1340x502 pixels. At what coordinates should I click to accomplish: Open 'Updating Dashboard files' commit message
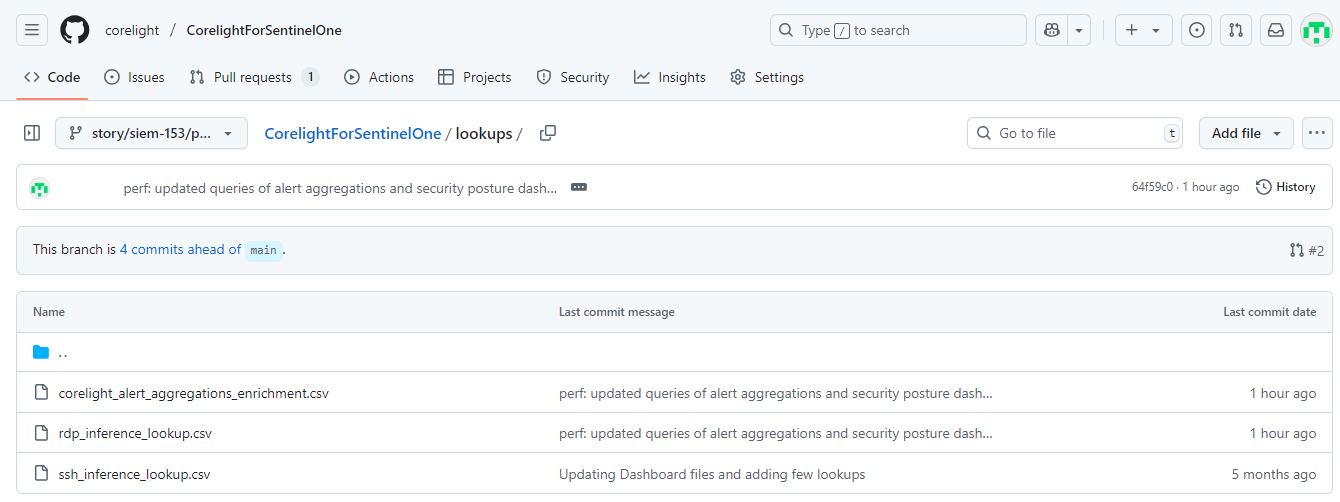click(x=712, y=474)
